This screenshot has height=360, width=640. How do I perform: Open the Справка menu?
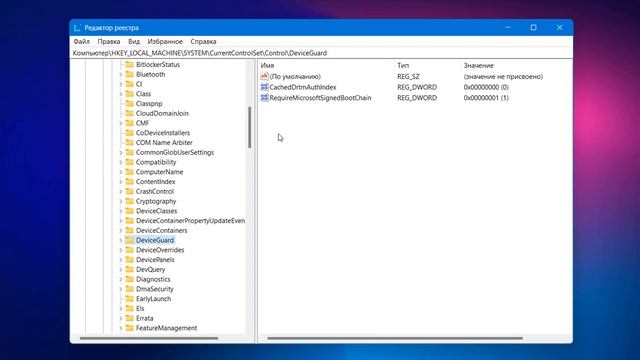coord(203,42)
